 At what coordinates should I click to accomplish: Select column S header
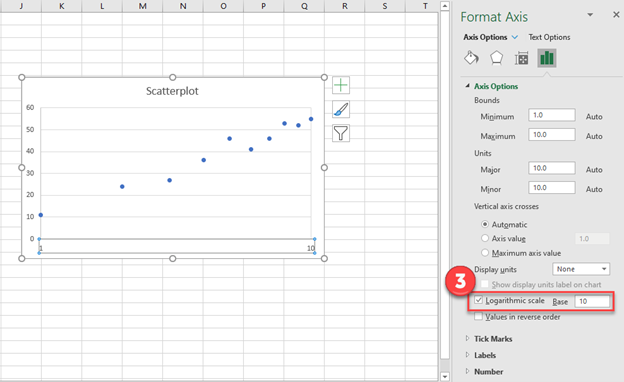[x=385, y=6]
